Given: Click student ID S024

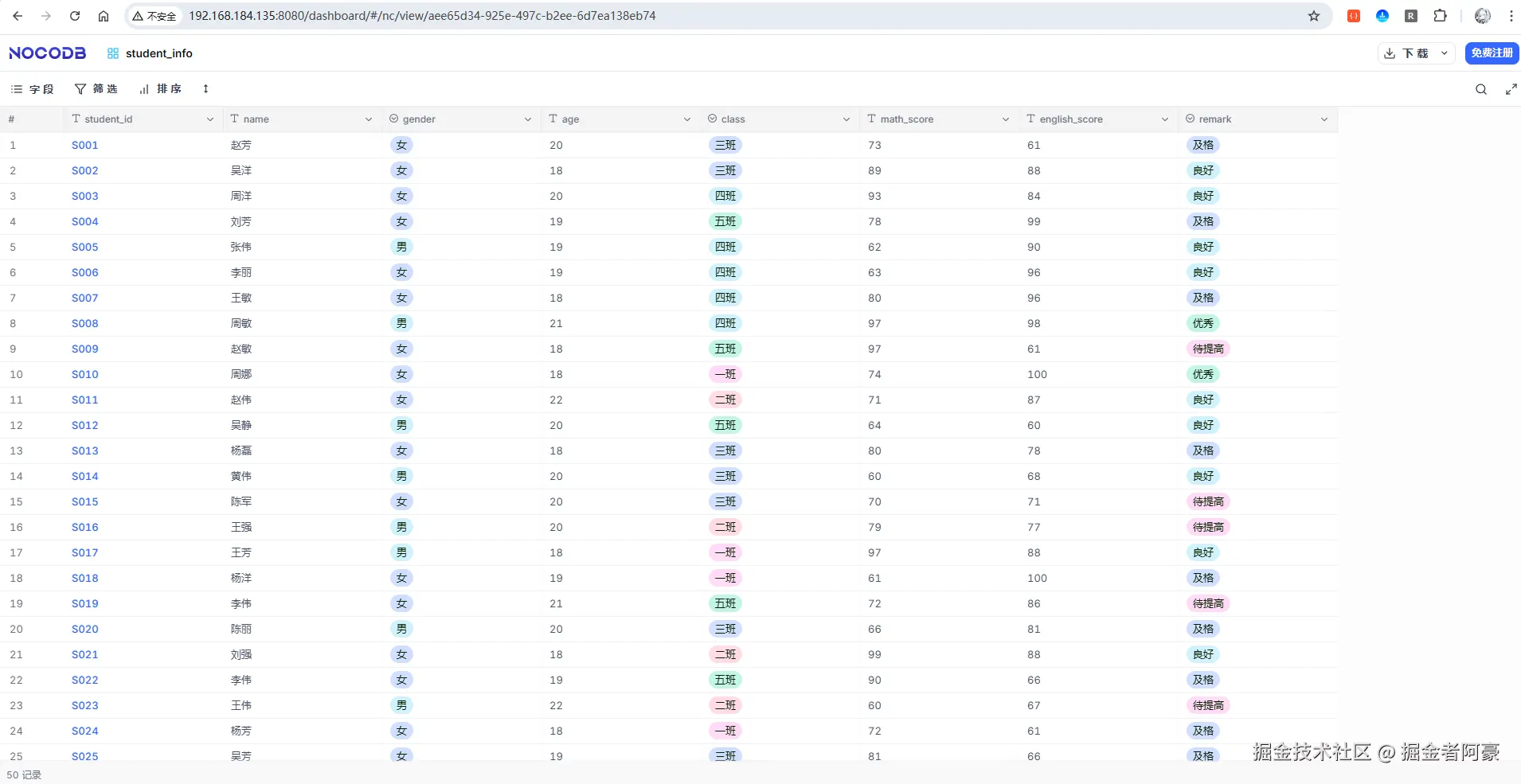Looking at the screenshot, I should click(85, 731).
